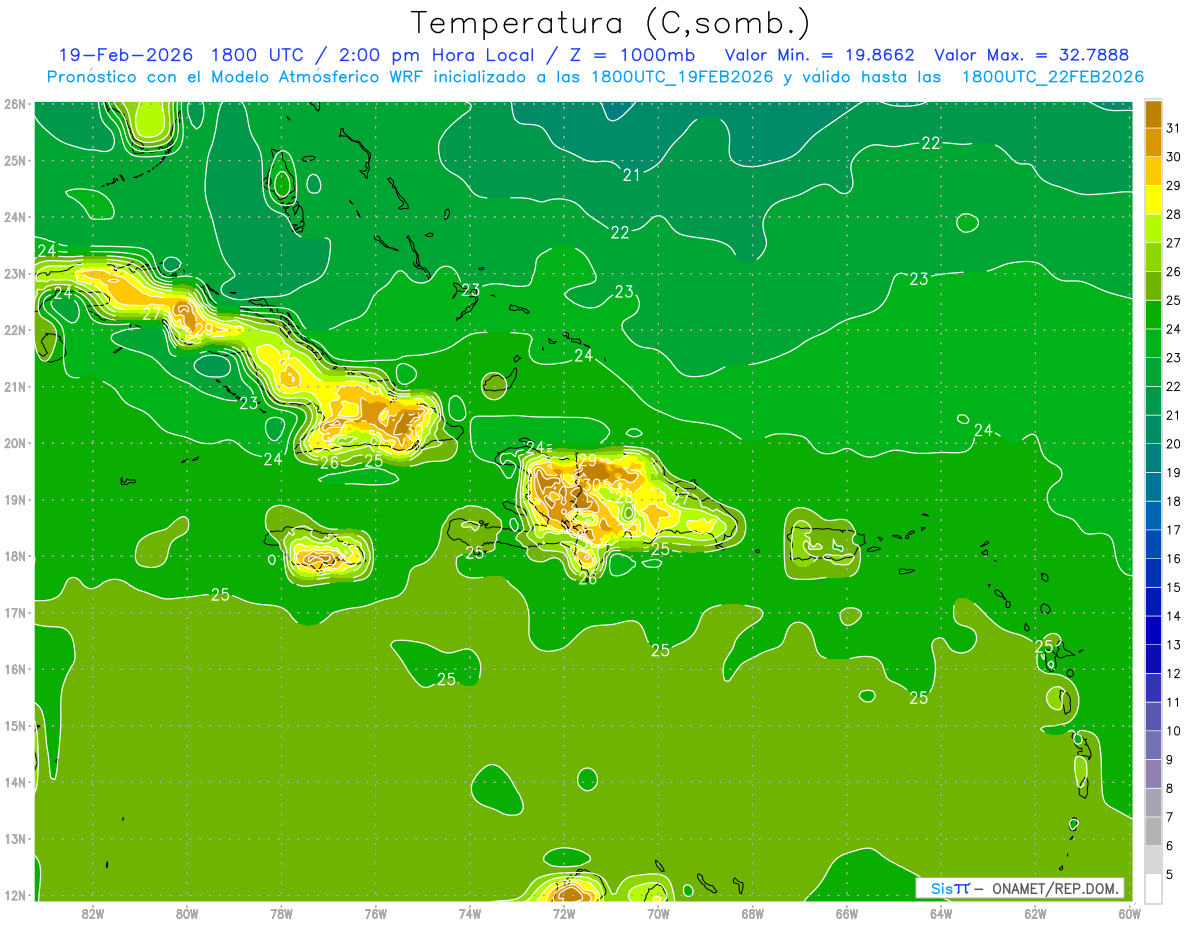This screenshot has width=1200, height=927.
Task: Click the Temperatura (C,somb.) title
Action: click(611, 23)
